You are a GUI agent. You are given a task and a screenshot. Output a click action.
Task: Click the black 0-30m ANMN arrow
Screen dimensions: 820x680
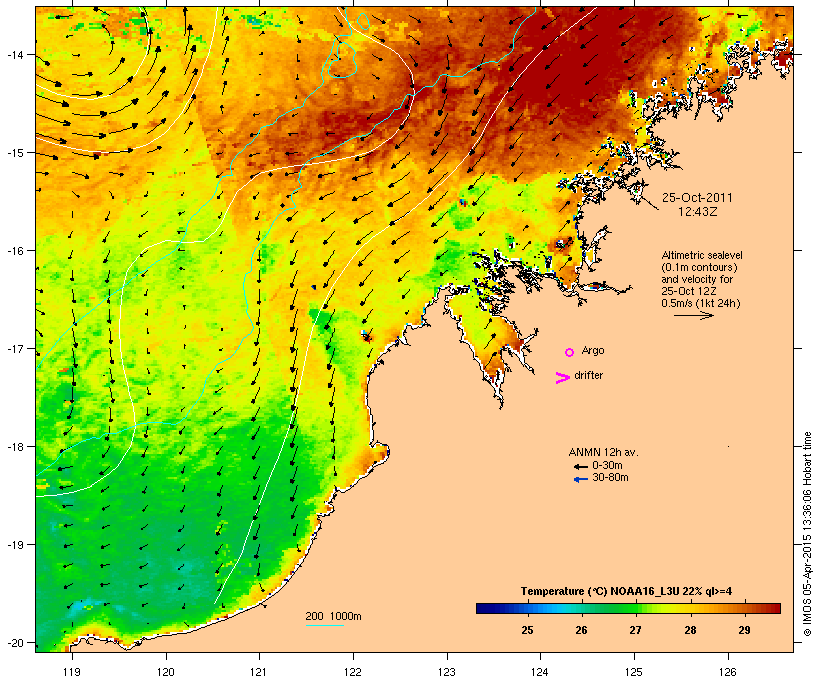click(x=580, y=466)
